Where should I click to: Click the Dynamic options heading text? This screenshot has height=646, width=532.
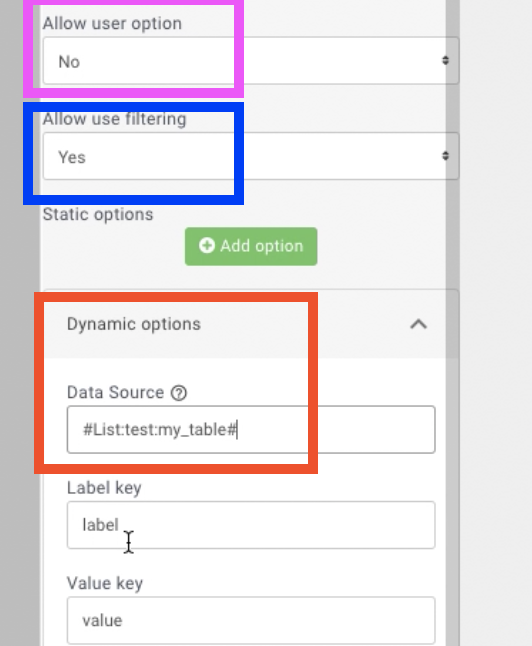134,324
